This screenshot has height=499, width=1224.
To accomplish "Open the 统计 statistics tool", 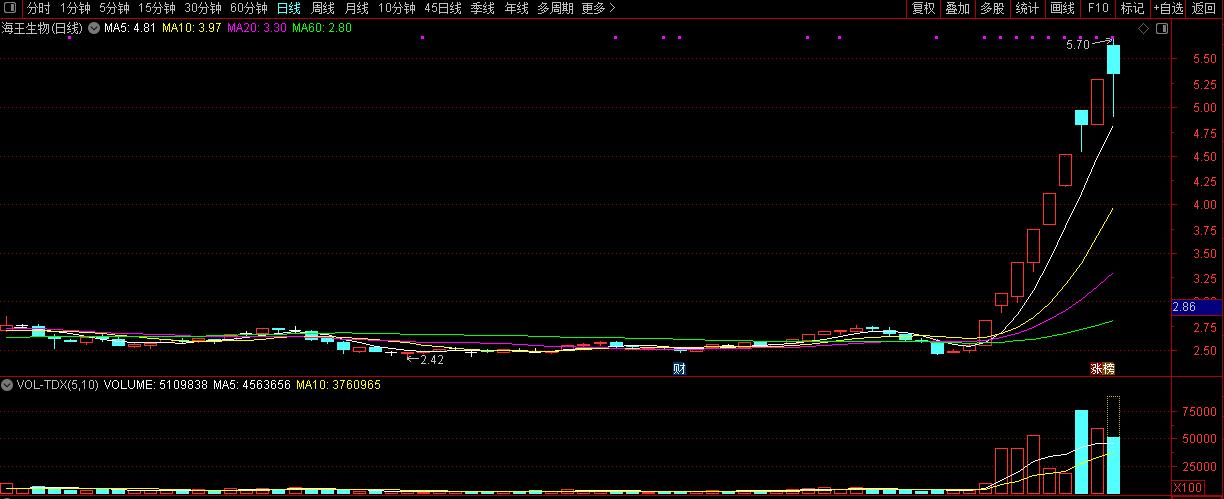I will (x=1027, y=8).
